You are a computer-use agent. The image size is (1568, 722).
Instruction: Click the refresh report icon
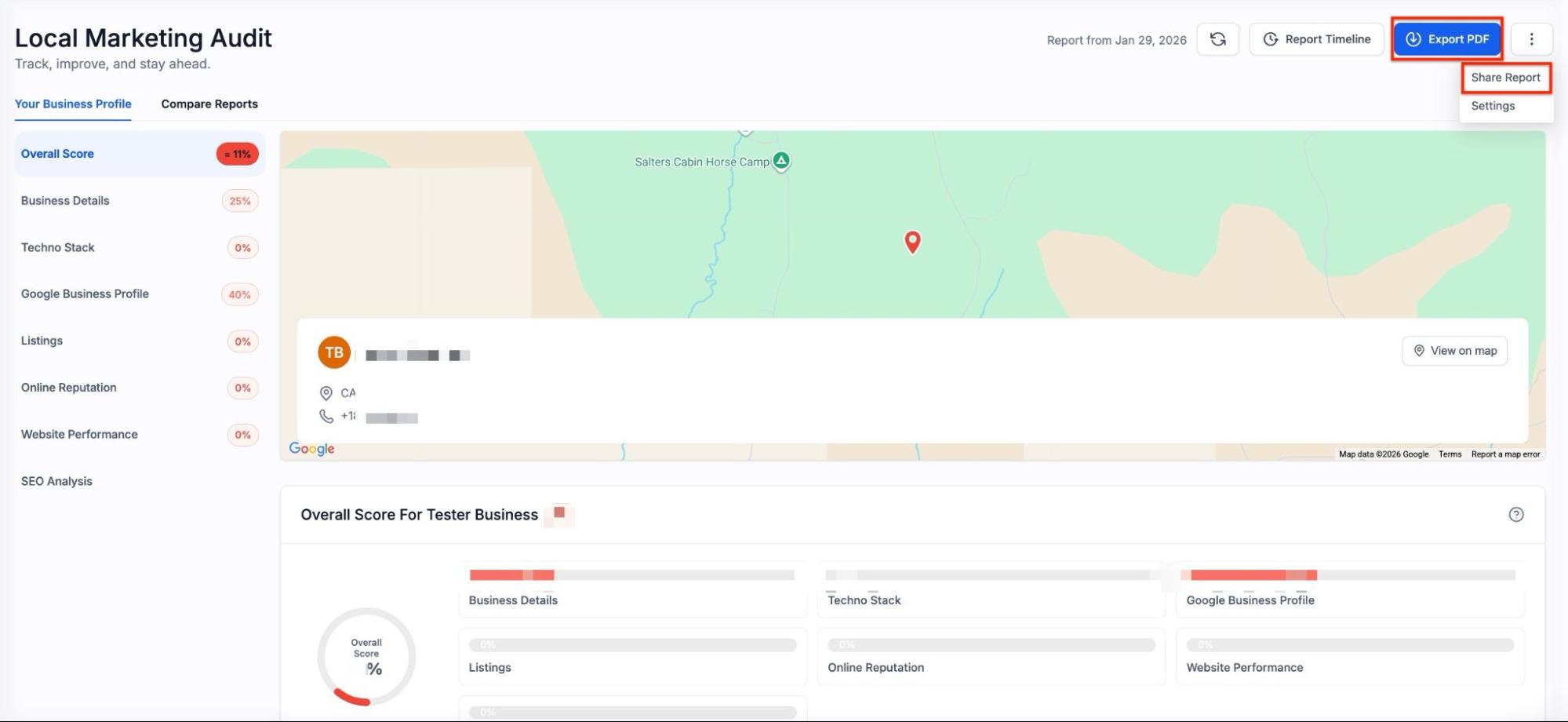click(1217, 39)
